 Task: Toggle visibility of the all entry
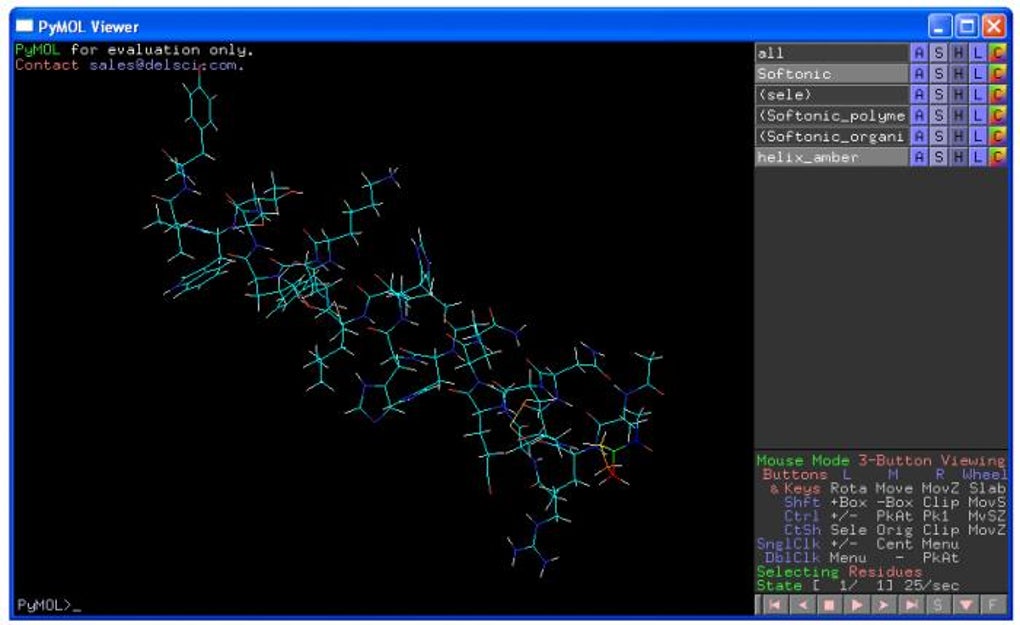click(x=831, y=53)
